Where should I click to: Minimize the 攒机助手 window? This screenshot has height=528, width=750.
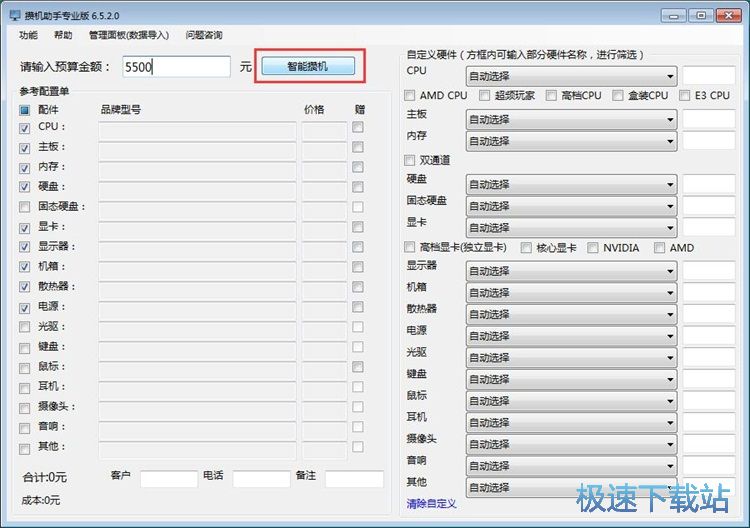(x=673, y=16)
